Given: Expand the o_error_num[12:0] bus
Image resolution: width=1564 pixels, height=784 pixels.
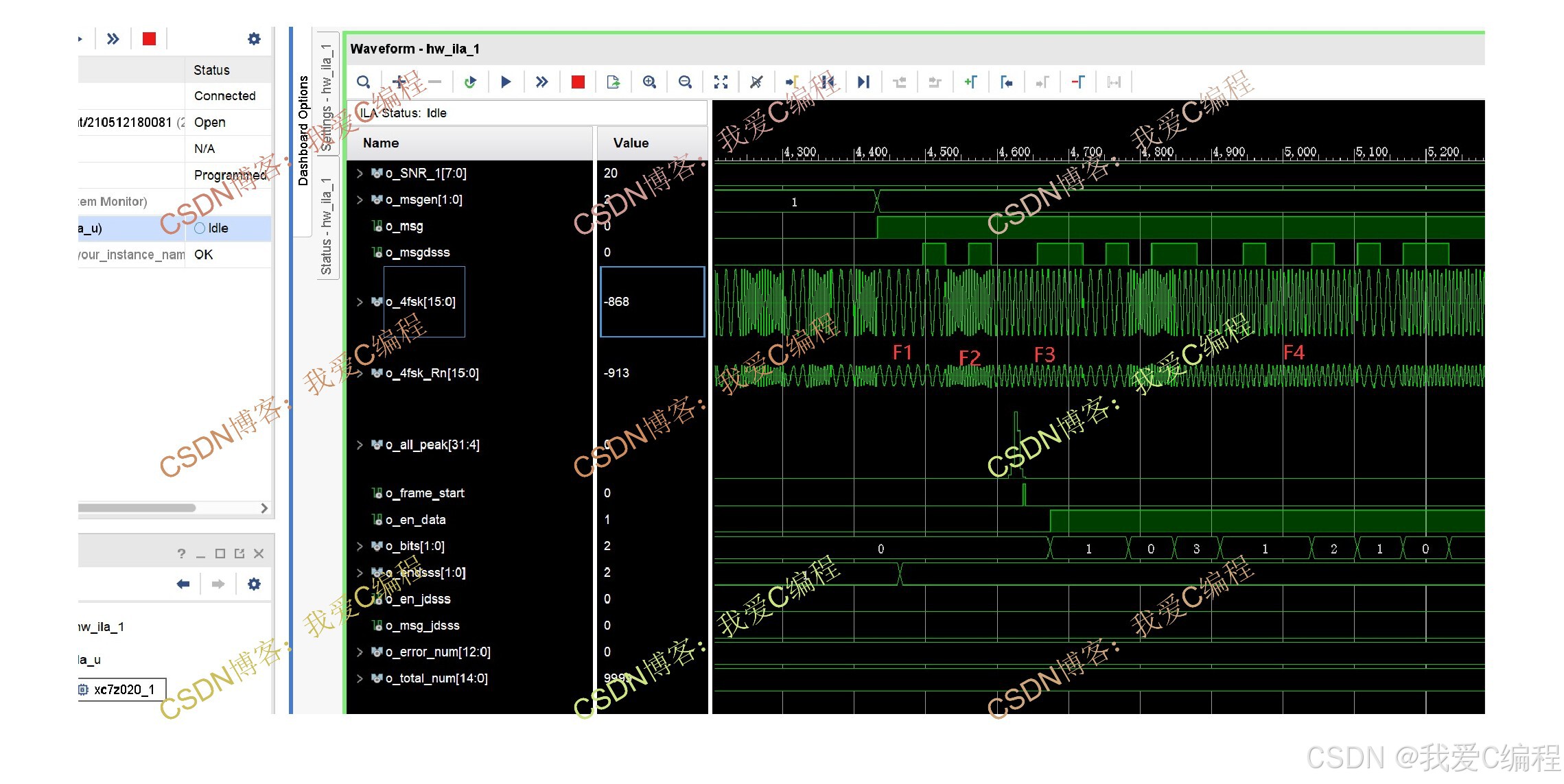Looking at the screenshot, I should click(x=360, y=652).
